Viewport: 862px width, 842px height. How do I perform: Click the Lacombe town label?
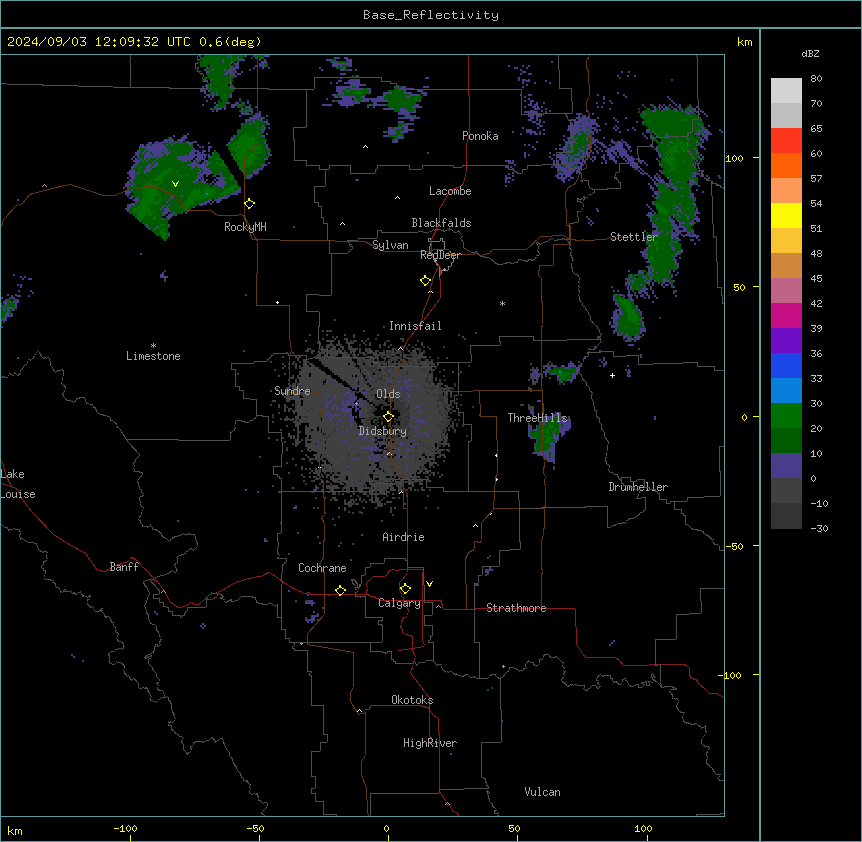coord(450,191)
